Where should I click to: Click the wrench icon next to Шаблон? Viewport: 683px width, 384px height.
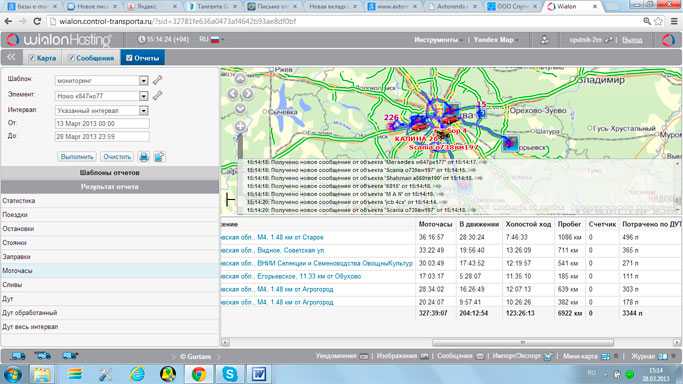(x=158, y=80)
